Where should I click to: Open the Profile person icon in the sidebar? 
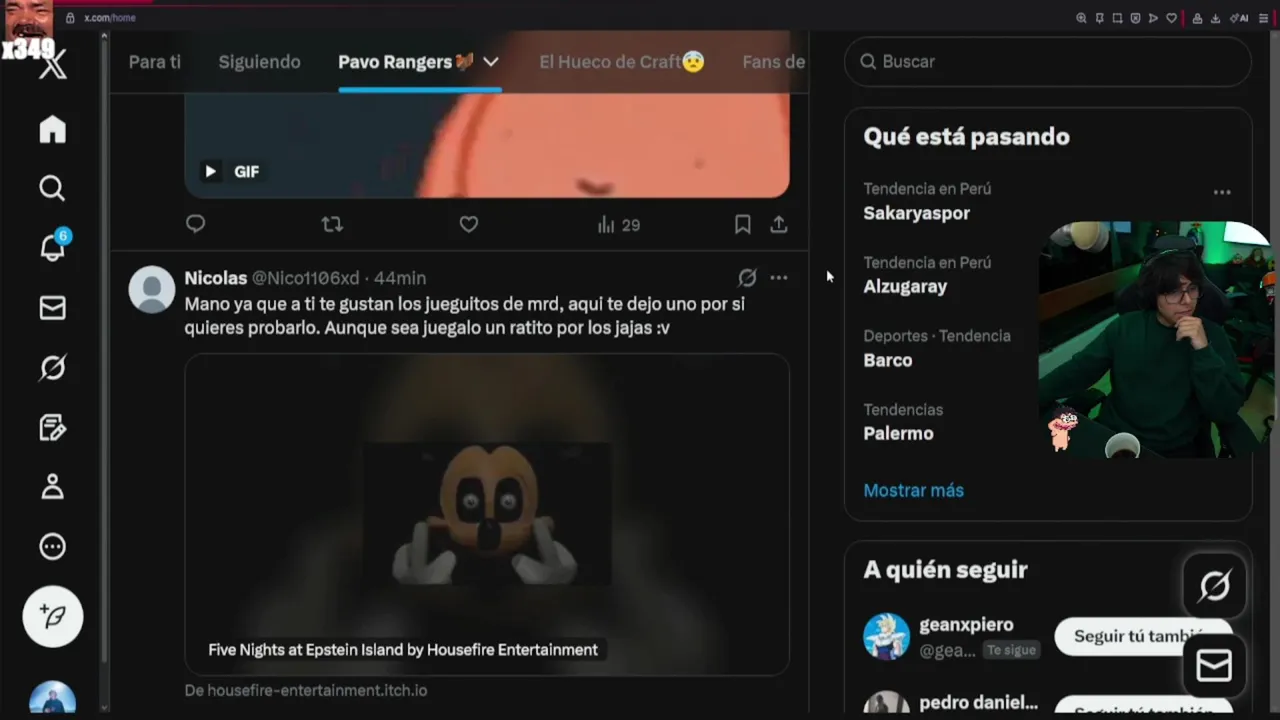coord(52,487)
